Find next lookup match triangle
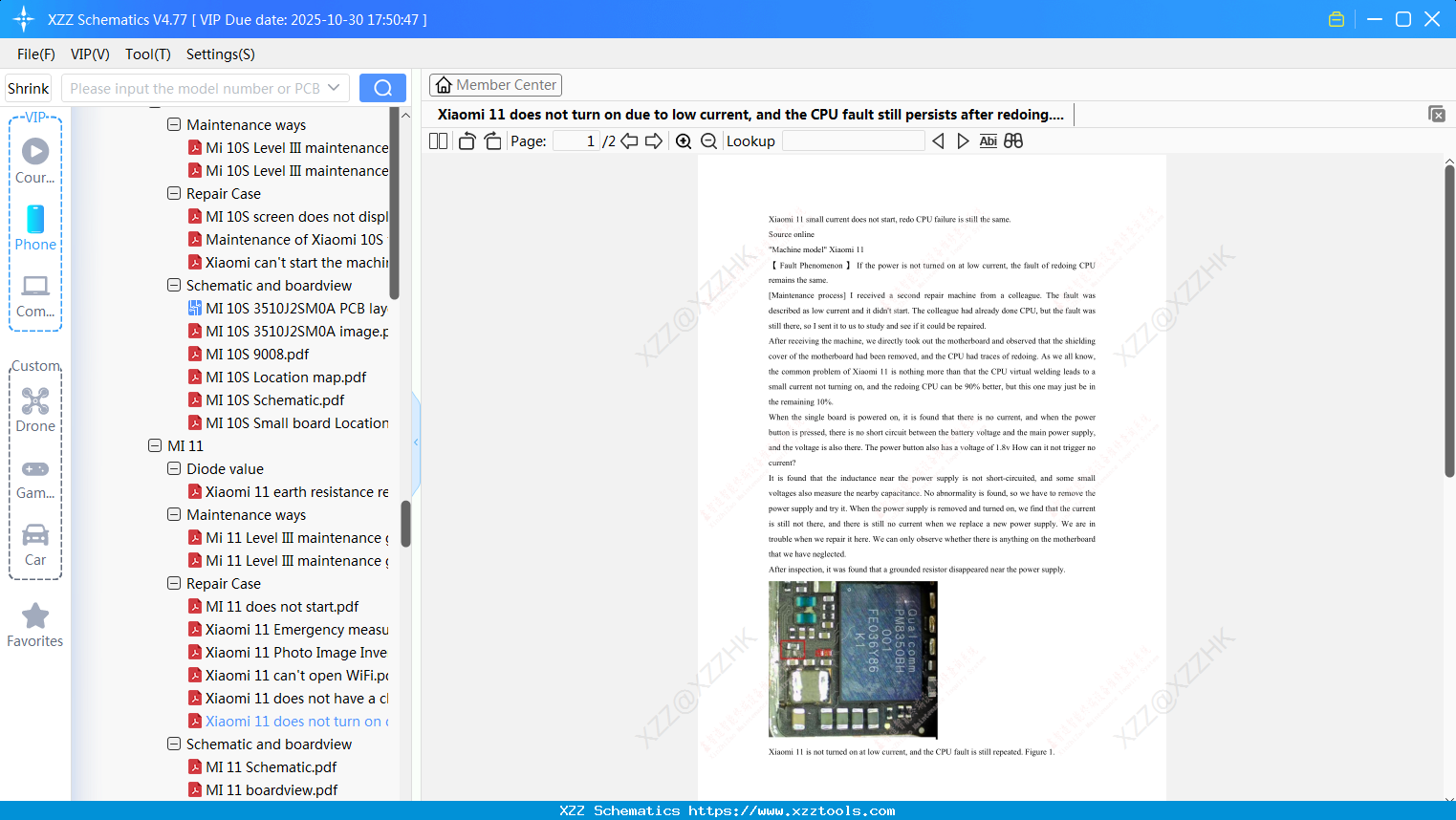Image resolution: width=1456 pixels, height=820 pixels. (x=963, y=141)
